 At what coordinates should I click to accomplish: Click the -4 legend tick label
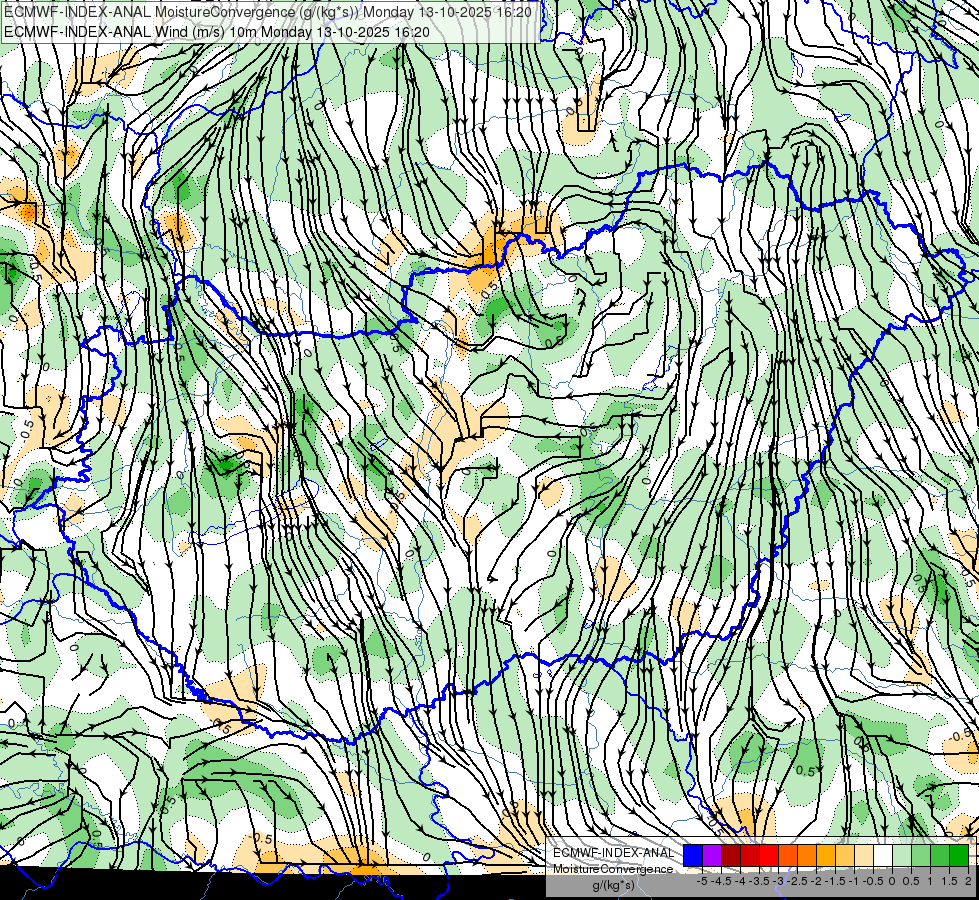(740, 881)
